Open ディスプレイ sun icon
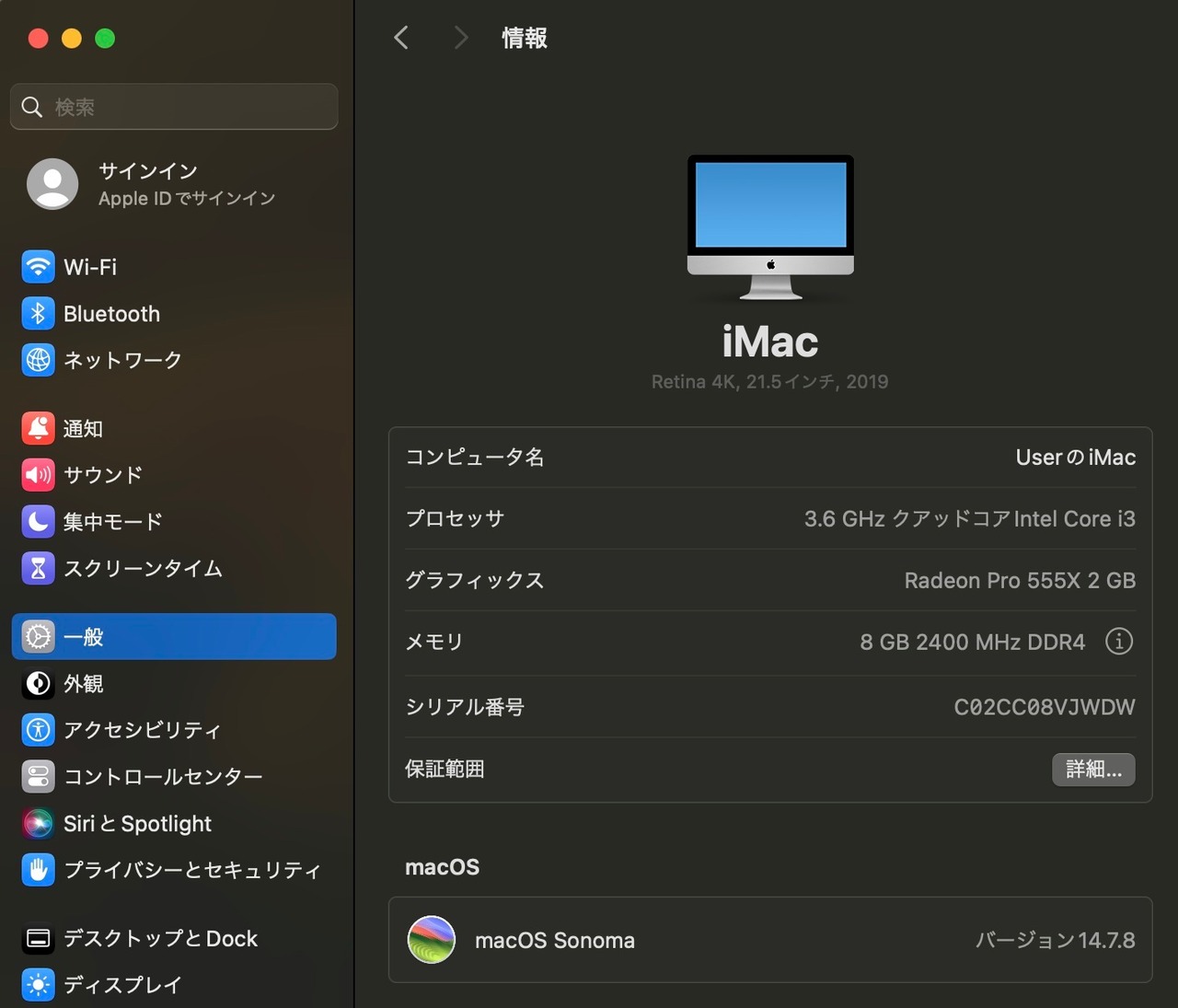 [38, 985]
